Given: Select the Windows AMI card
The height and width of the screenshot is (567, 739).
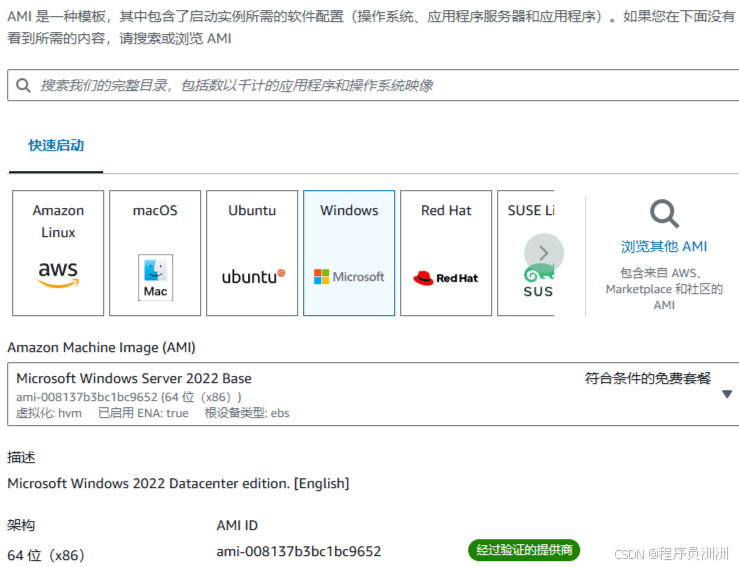Looking at the screenshot, I should tap(349, 253).
